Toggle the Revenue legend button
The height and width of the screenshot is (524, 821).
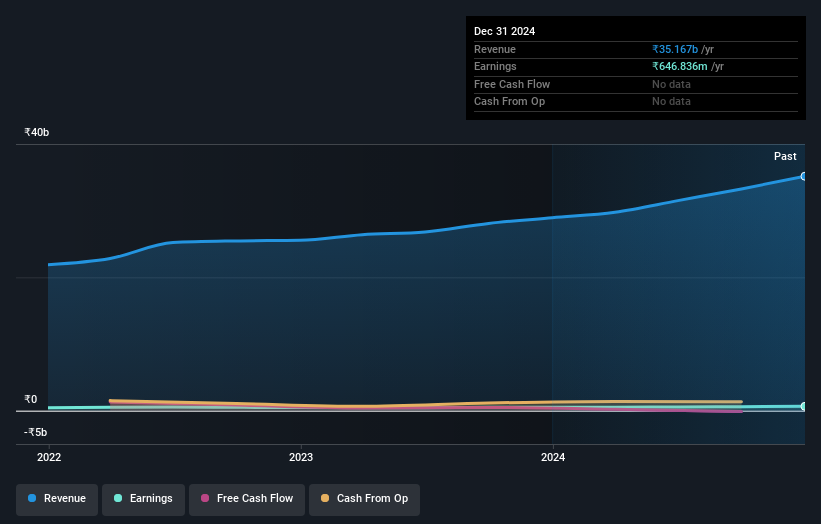[57, 499]
